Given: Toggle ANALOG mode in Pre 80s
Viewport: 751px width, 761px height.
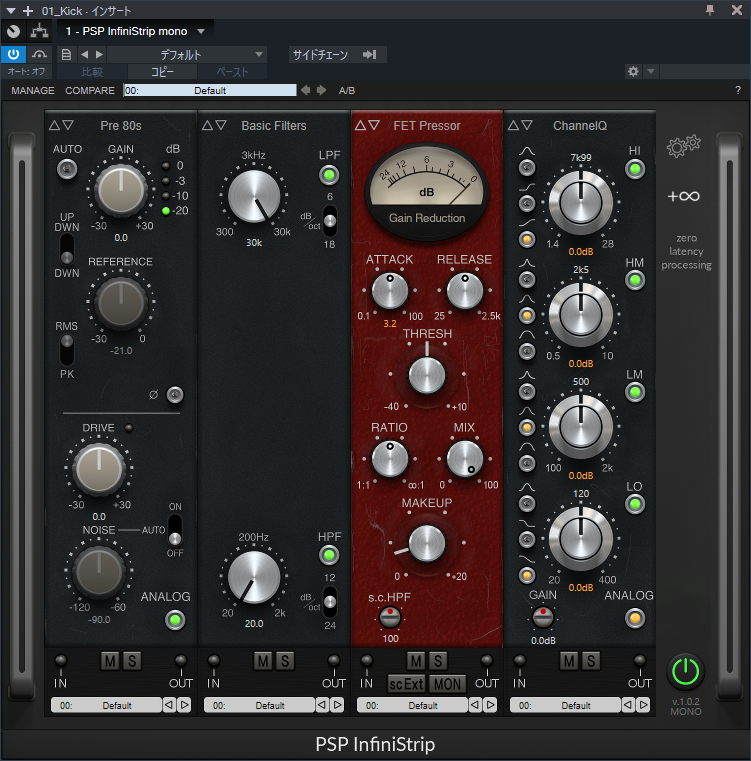Looking at the screenshot, I should click(x=176, y=619).
